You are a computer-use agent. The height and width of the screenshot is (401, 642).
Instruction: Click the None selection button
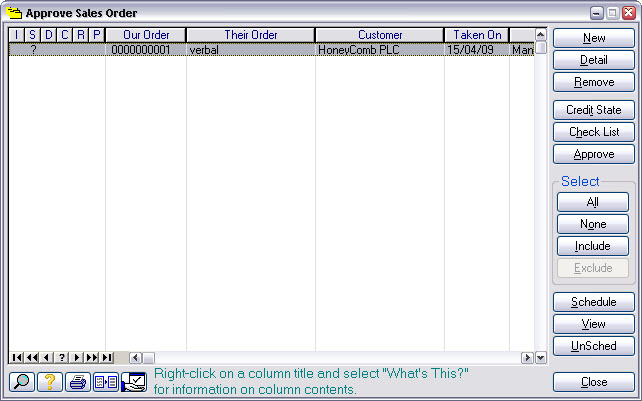point(592,224)
